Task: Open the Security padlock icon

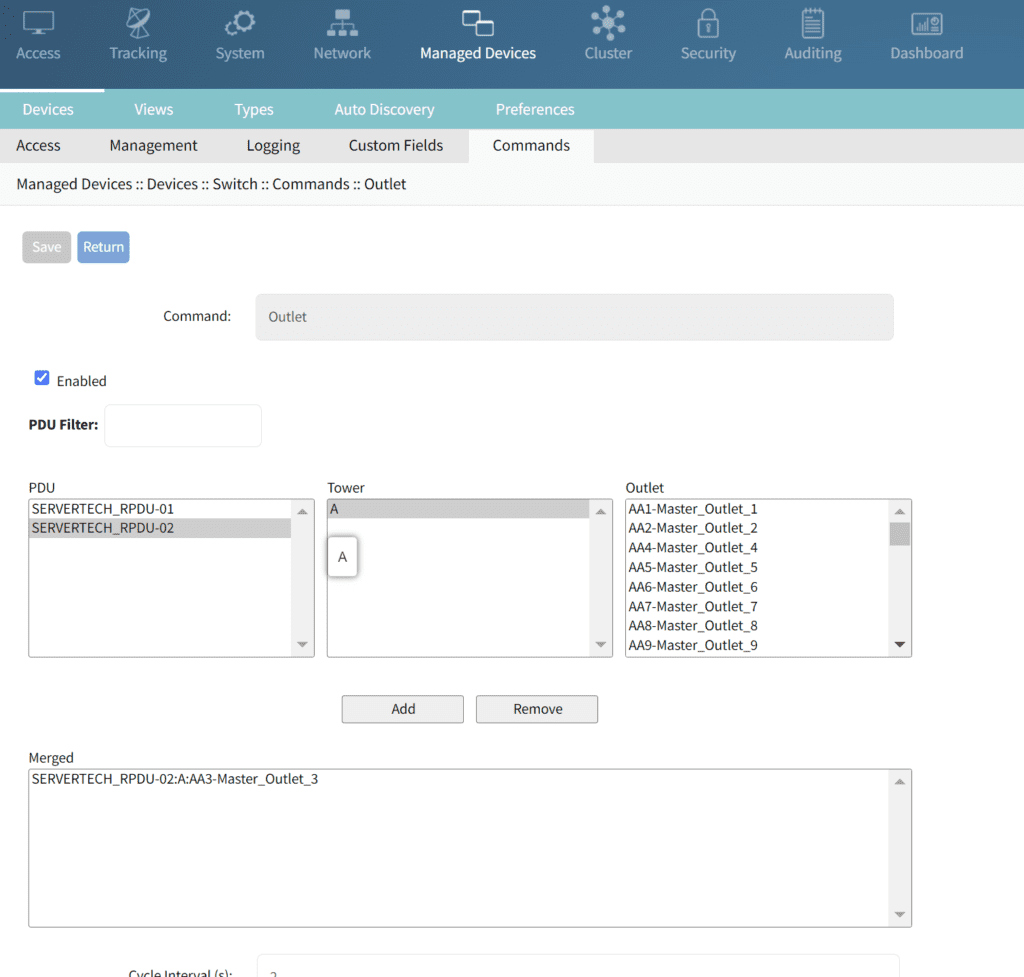Action: (708, 23)
